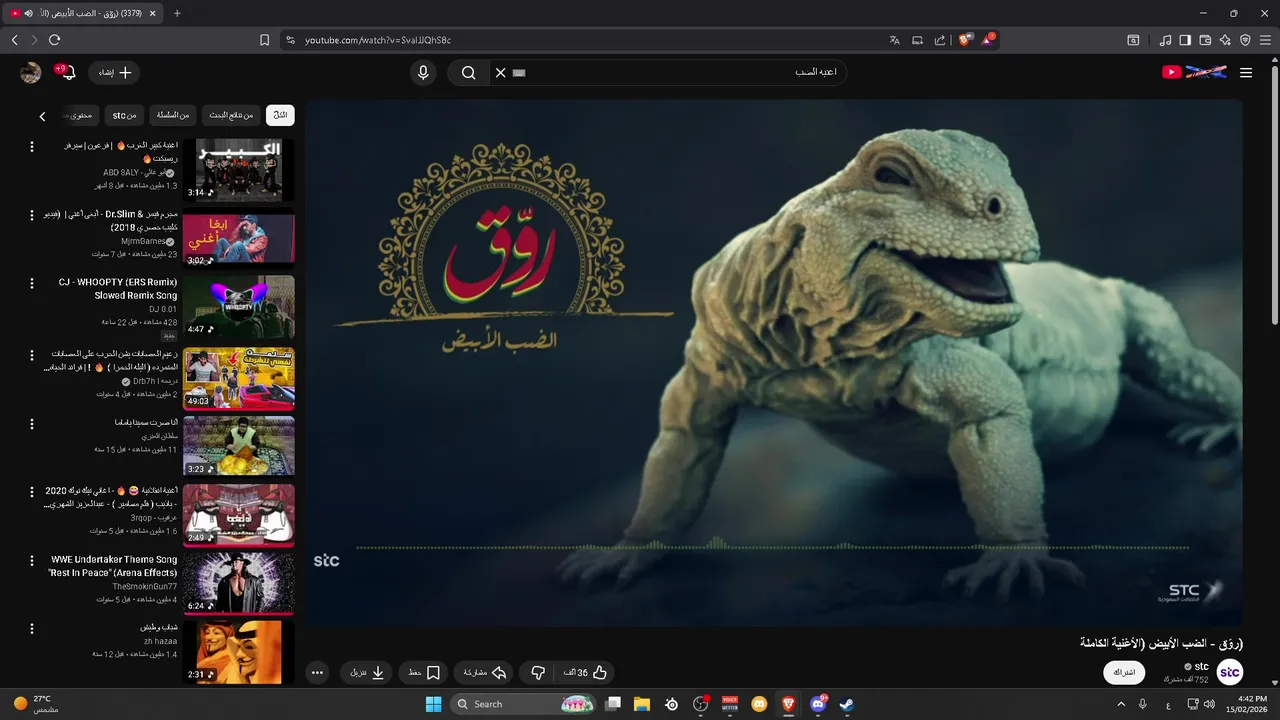Open TheSmokinGun77 channel link
The height and width of the screenshot is (720, 1280).
click(145, 586)
